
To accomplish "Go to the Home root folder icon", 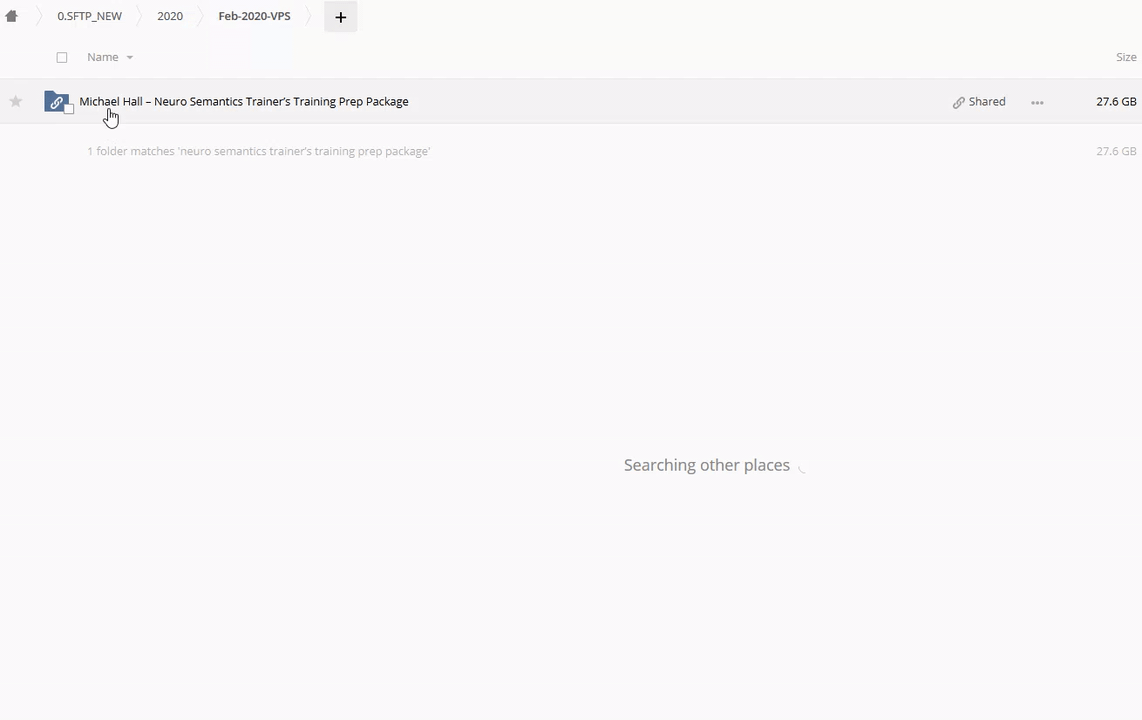I will coord(12,16).
